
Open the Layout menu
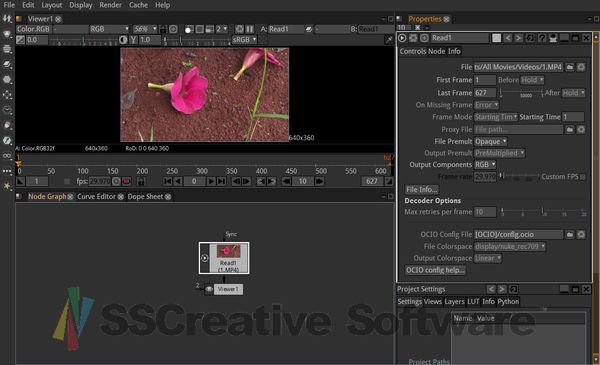point(51,5)
